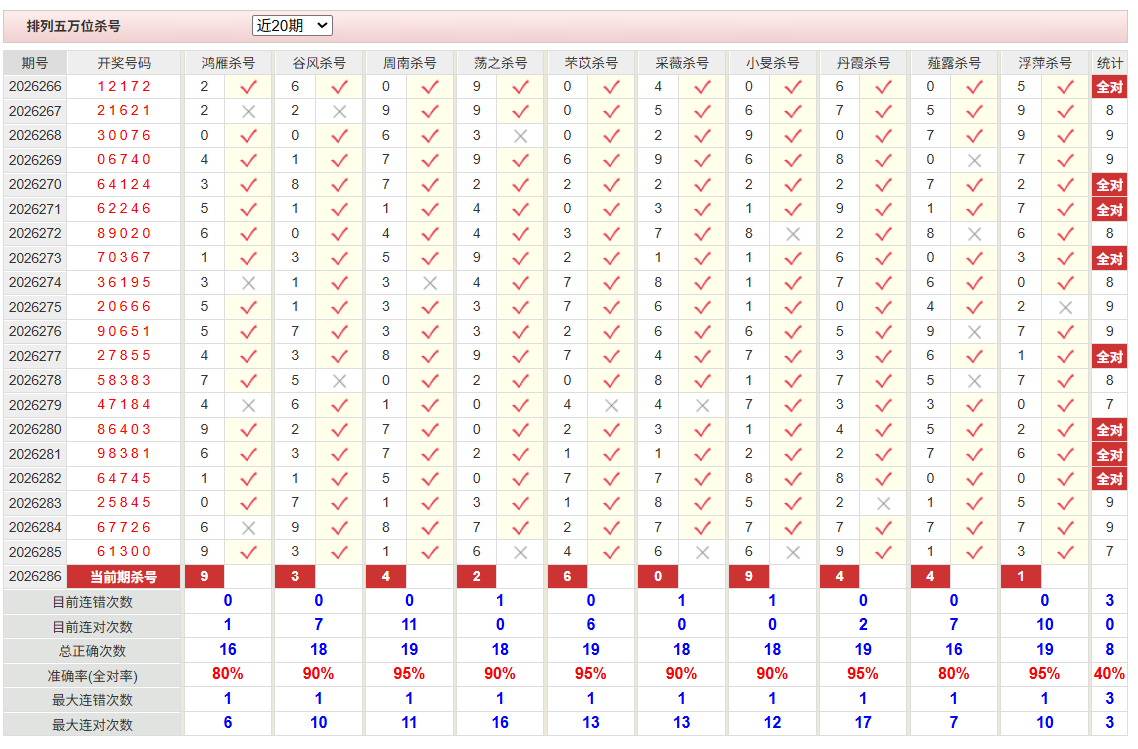Image resolution: width=1138 pixels, height=749 pixels.
Task: Click the 荡之 cross mark in row 2026268
Action: [520, 136]
